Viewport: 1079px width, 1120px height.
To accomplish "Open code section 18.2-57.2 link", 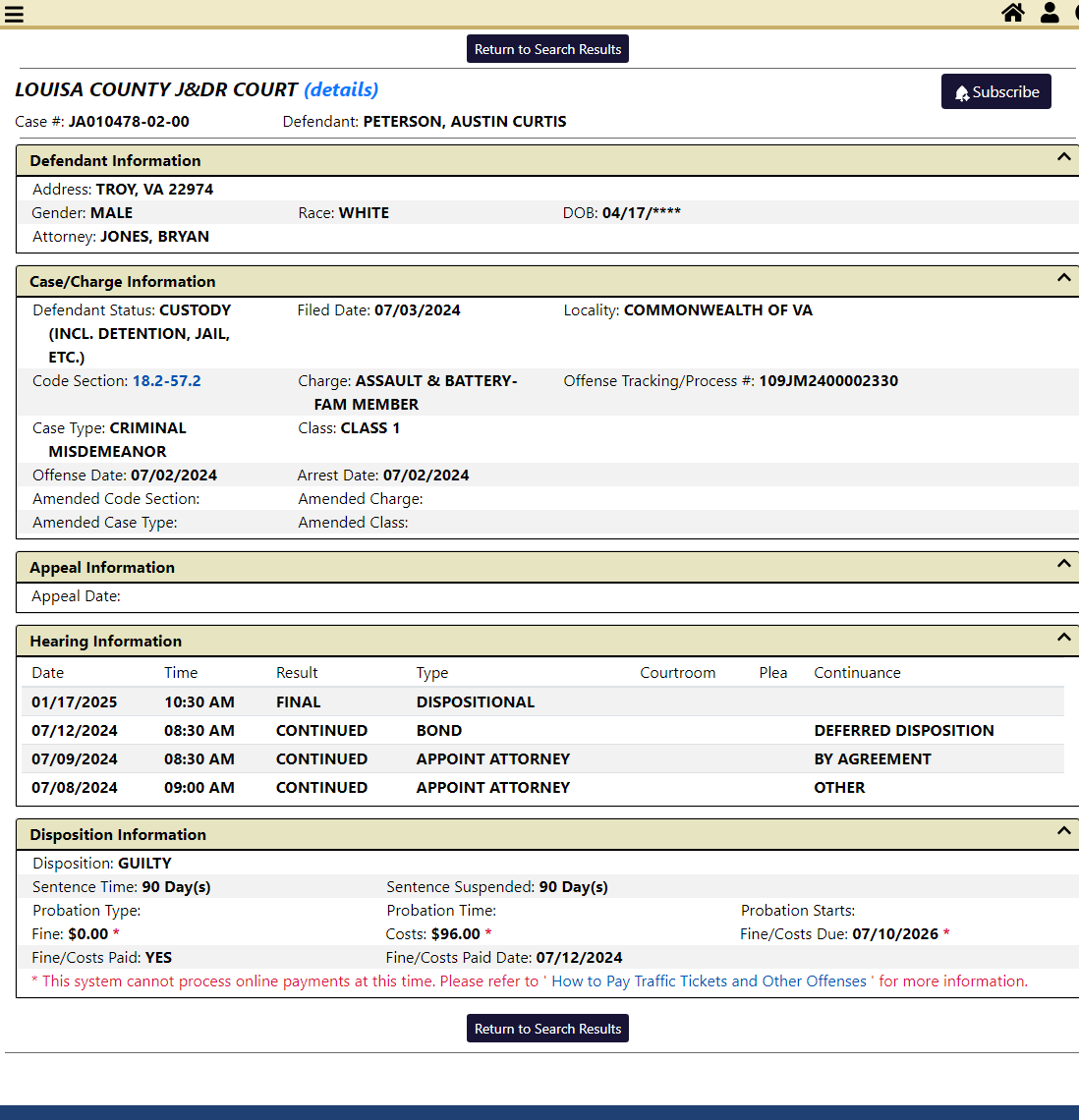I will pos(166,381).
